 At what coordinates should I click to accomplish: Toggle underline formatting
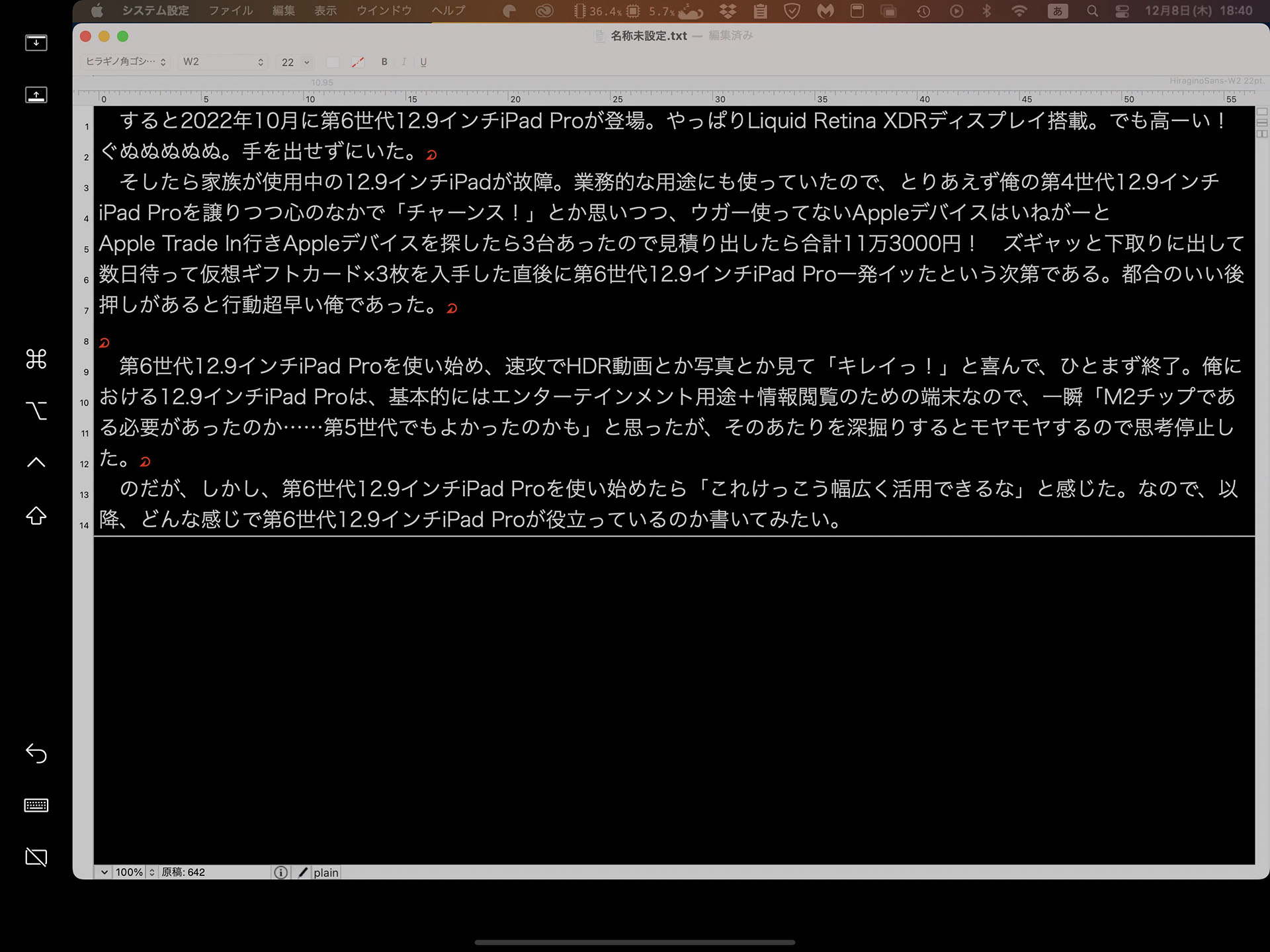point(423,62)
